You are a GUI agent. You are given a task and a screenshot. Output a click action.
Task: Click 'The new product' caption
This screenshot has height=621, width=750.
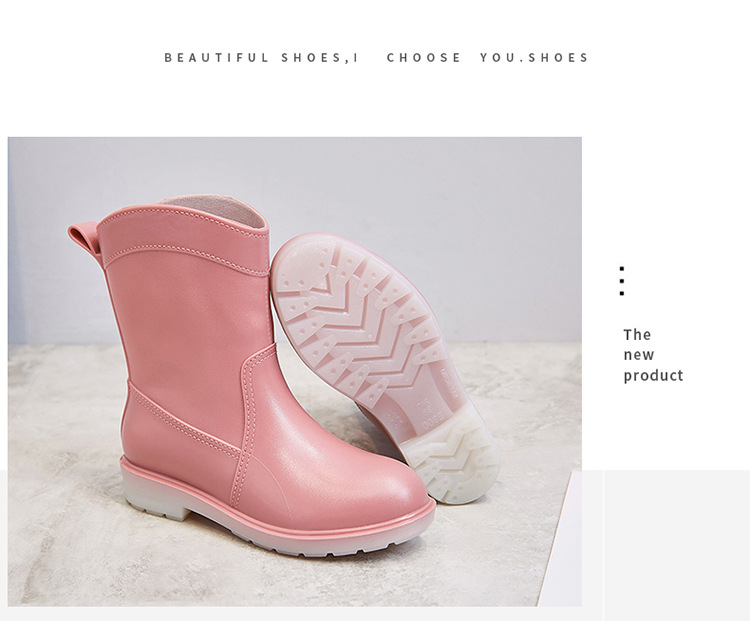point(653,355)
